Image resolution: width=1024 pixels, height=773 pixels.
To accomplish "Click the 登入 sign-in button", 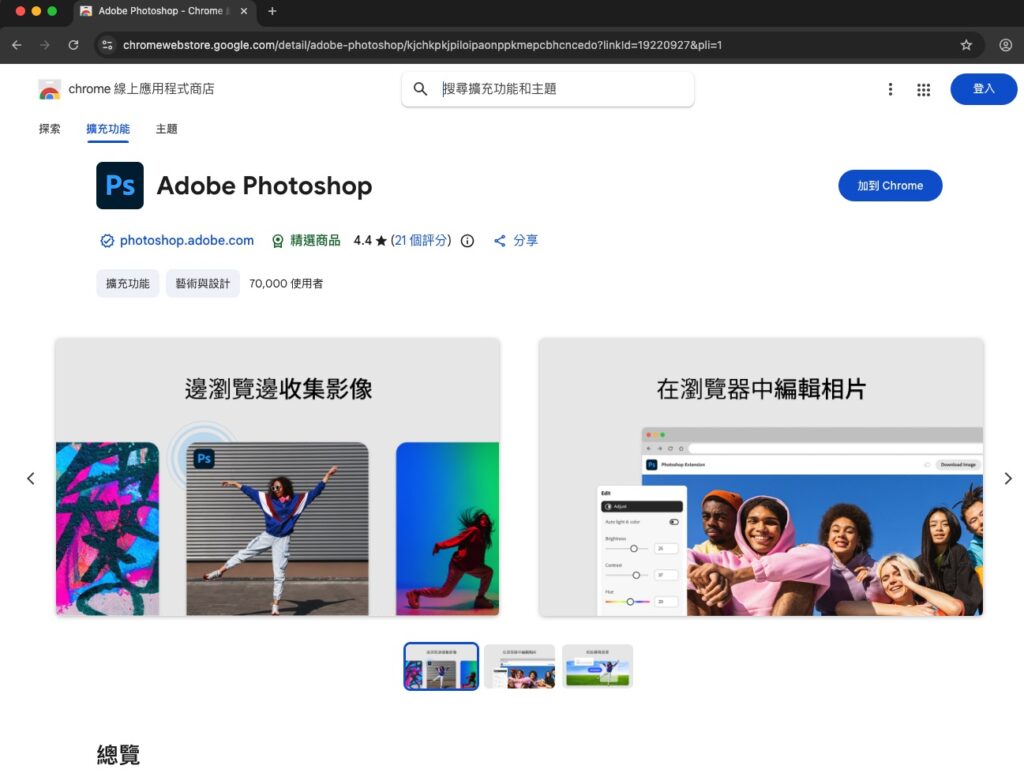I will (983, 89).
